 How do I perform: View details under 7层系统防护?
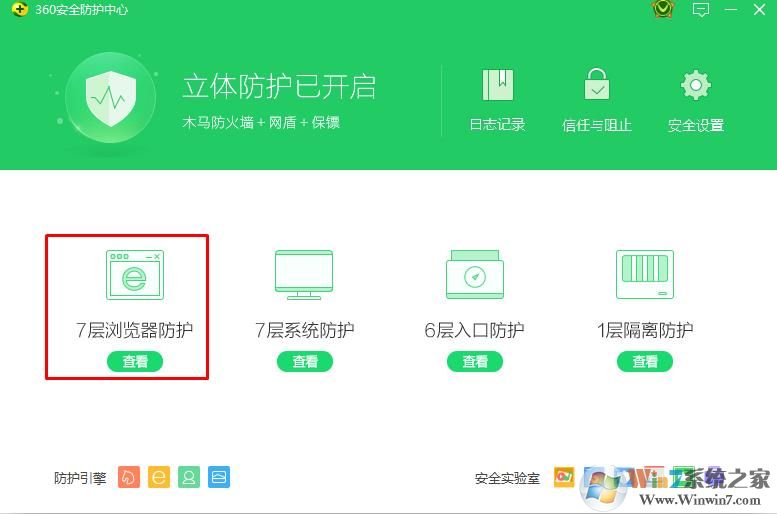point(305,361)
